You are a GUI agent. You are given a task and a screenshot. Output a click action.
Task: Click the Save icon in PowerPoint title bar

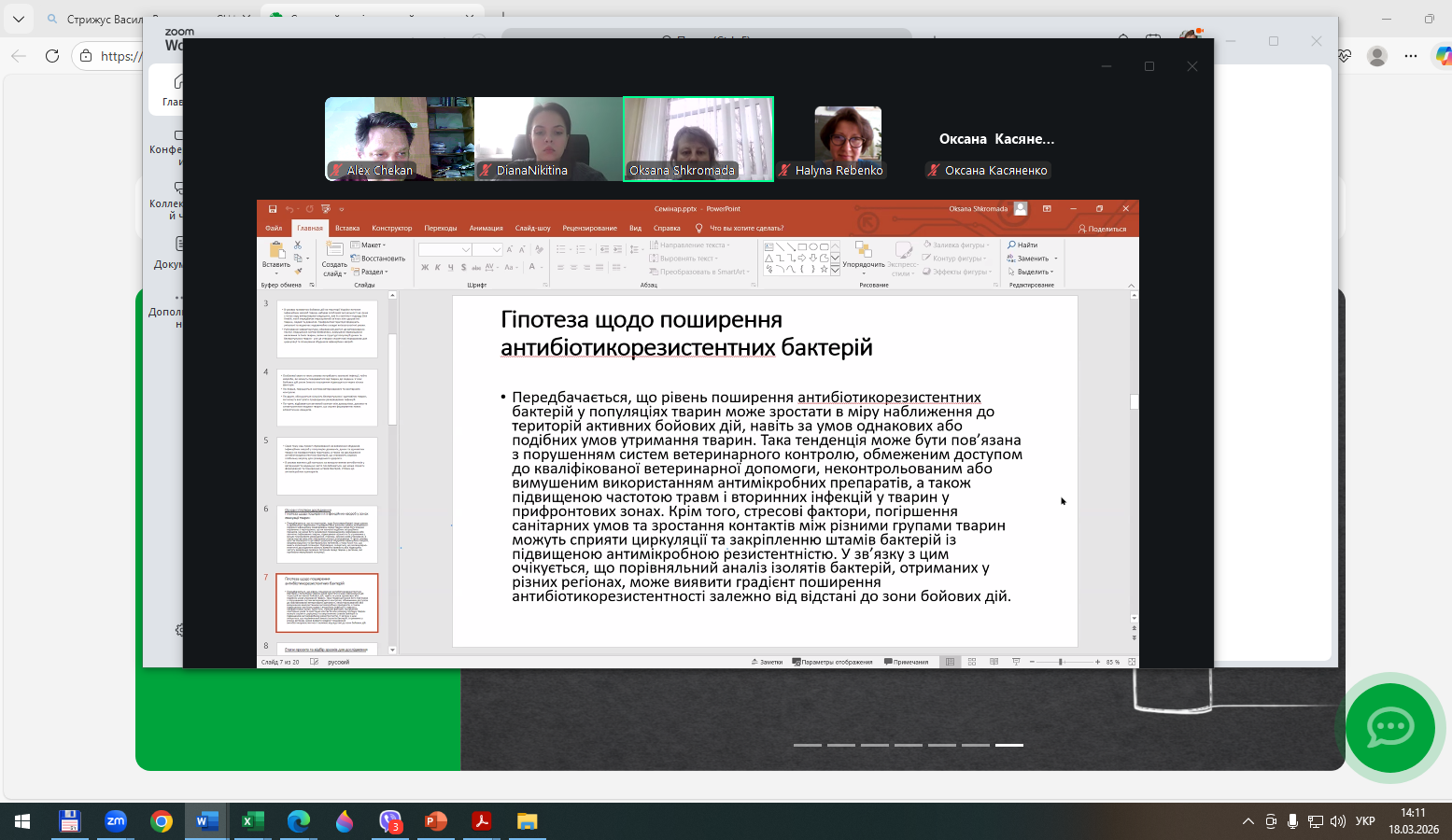pos(273,209)
